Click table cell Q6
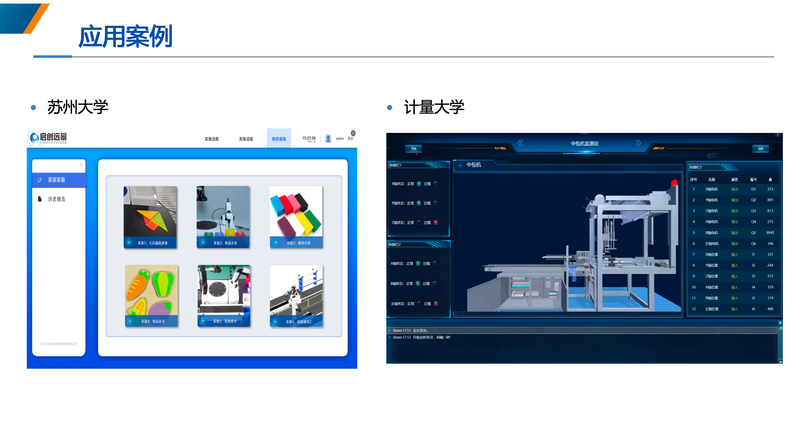 pyautogui.click(x=753, y=243)
